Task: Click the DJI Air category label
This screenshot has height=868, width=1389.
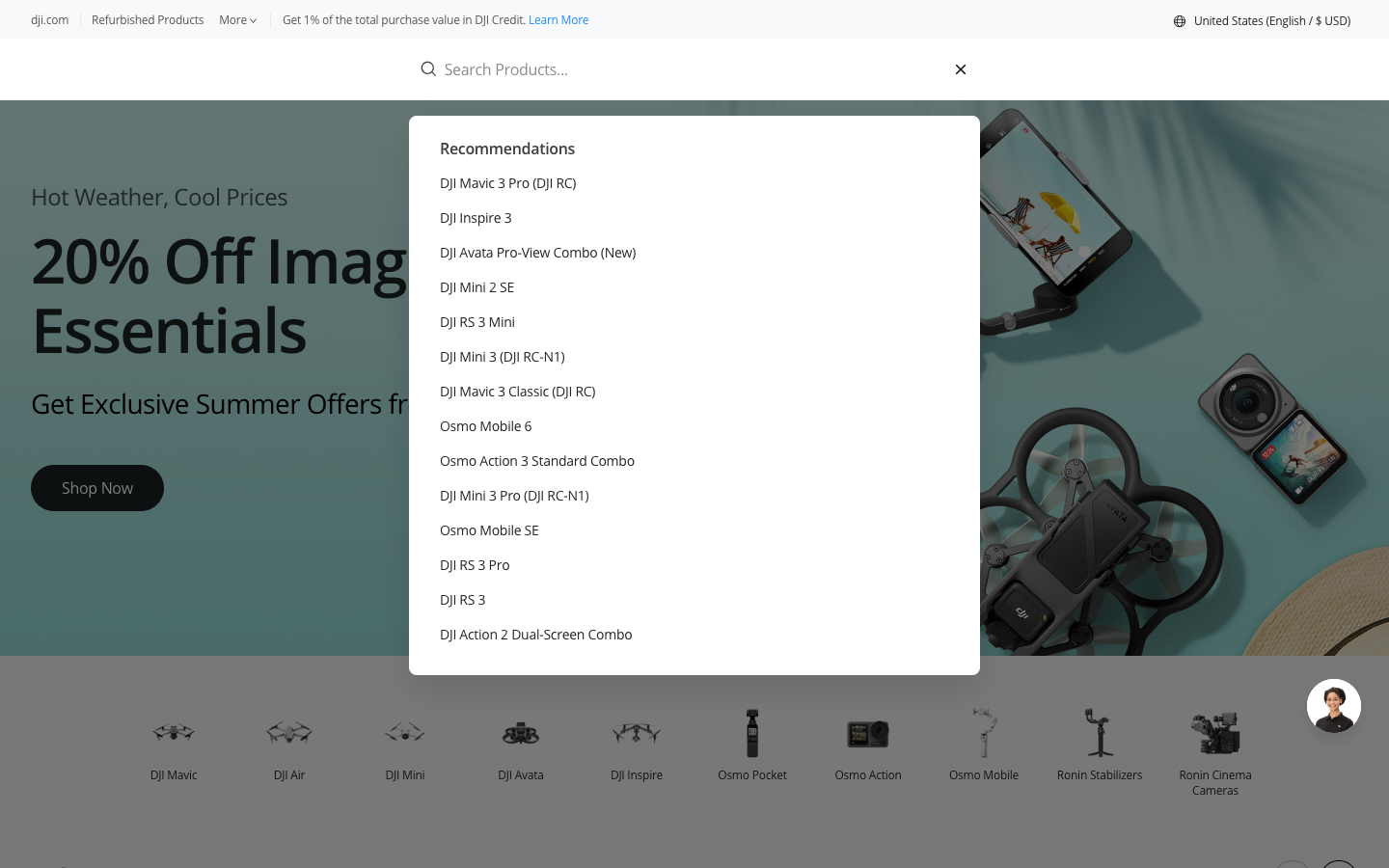Action: [x=289, y=775]
